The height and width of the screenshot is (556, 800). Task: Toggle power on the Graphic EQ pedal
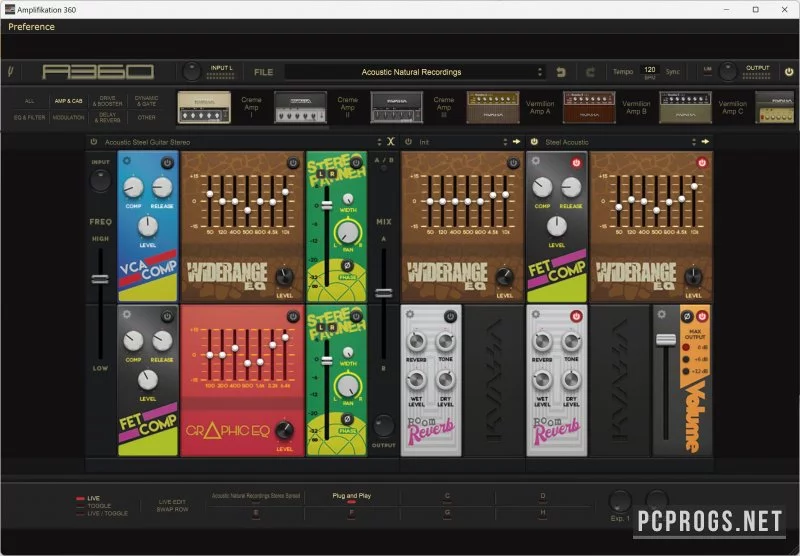[293, 316]
